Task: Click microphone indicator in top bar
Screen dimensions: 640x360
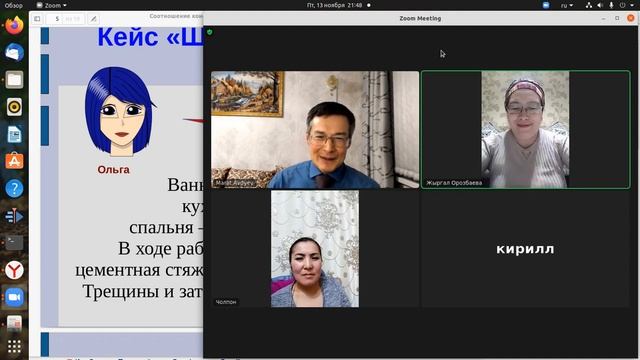Action: click(x=611, y=5)
